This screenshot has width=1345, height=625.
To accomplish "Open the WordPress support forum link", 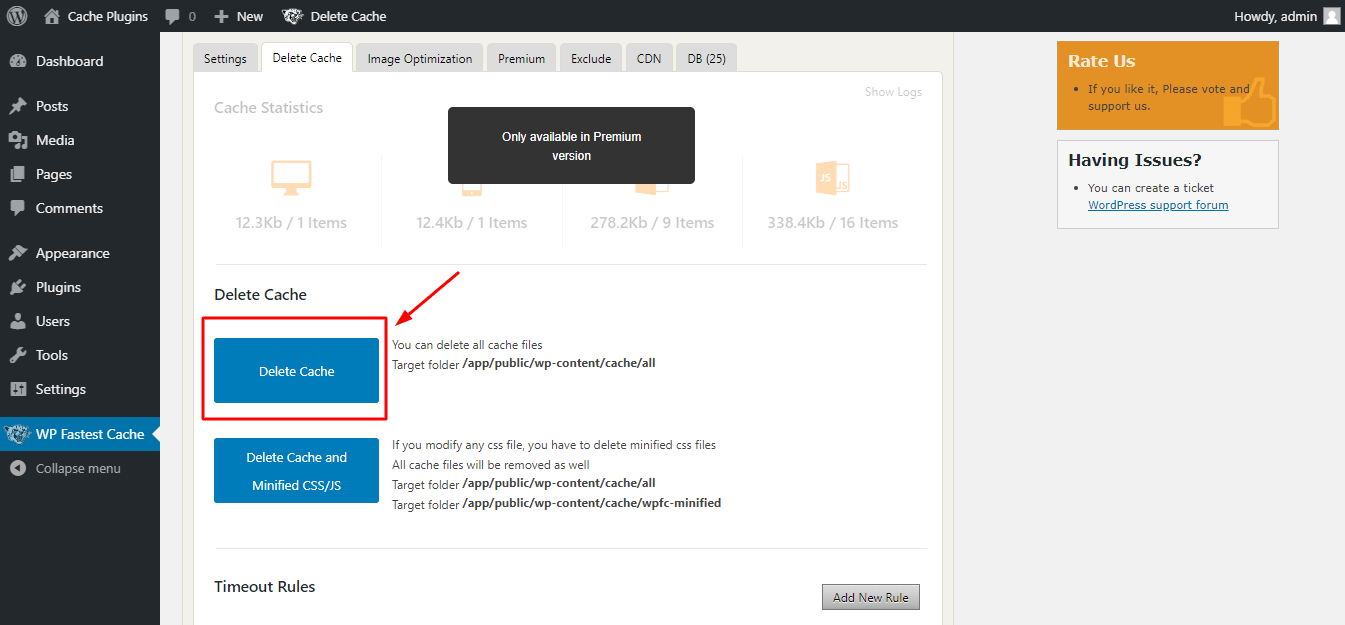I will pyautogui.click(x=1158, y=205).
